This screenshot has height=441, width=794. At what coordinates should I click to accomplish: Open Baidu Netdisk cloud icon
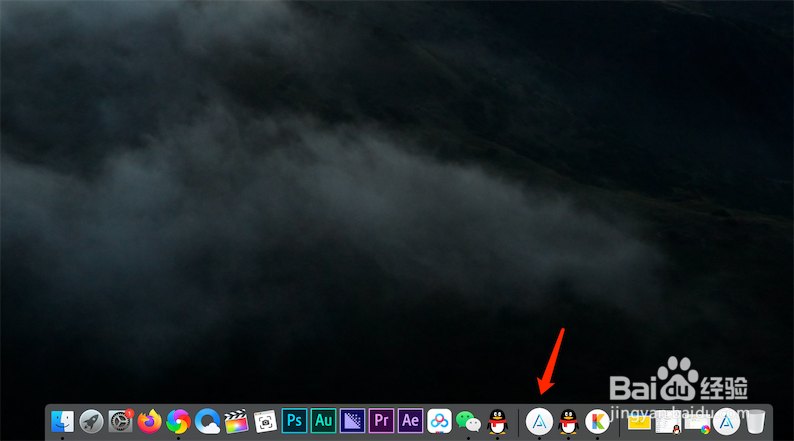(x=439, y=421)
